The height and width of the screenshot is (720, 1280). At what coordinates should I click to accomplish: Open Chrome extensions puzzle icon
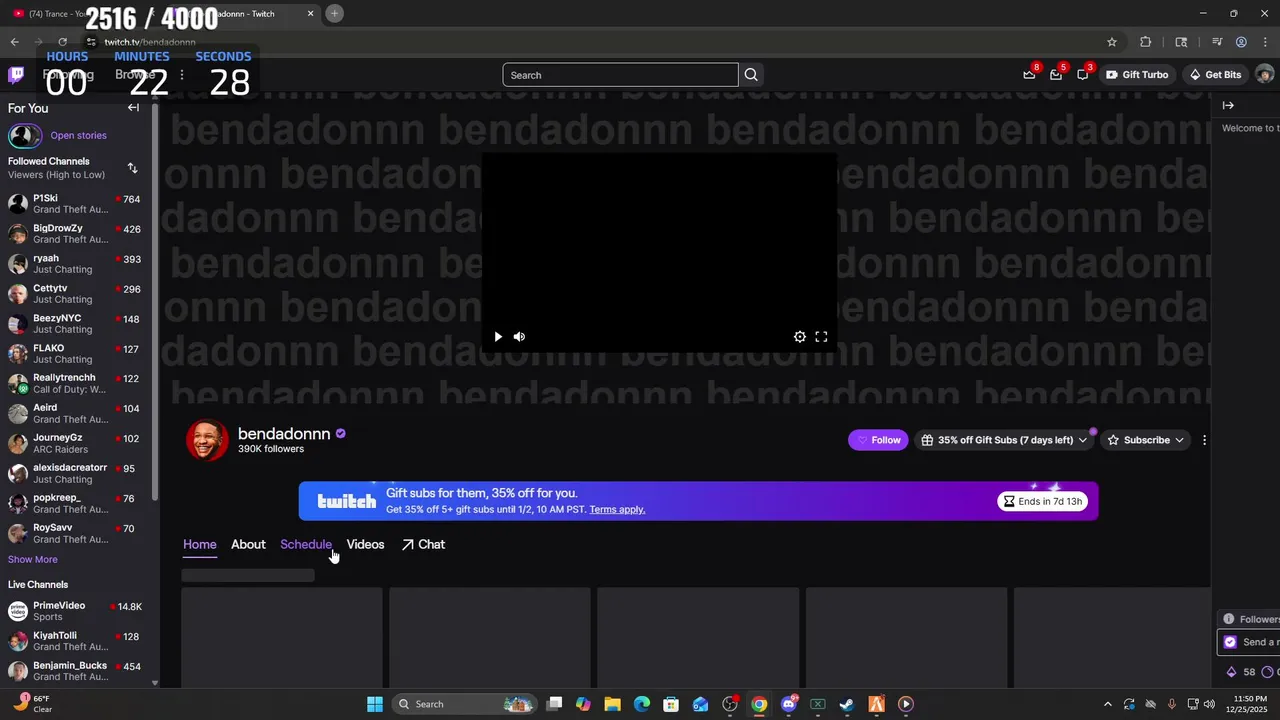1146,42
